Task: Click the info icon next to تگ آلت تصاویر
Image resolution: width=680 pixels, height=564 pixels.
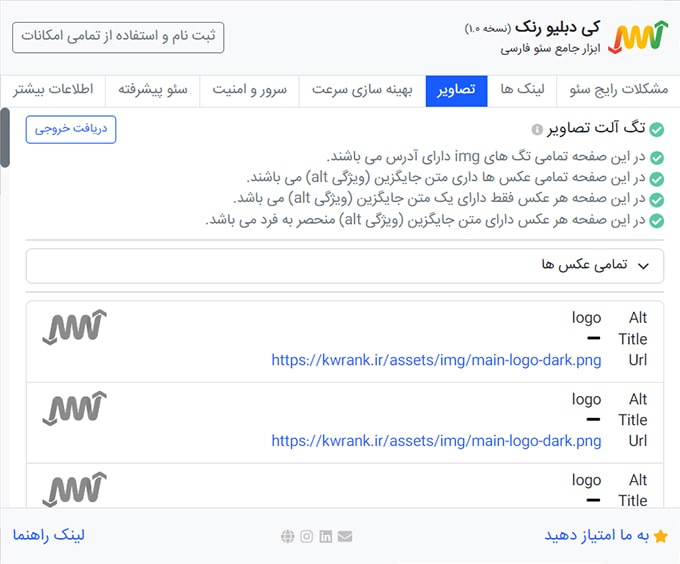Action: pyautogui.click(x=537, y=129)
